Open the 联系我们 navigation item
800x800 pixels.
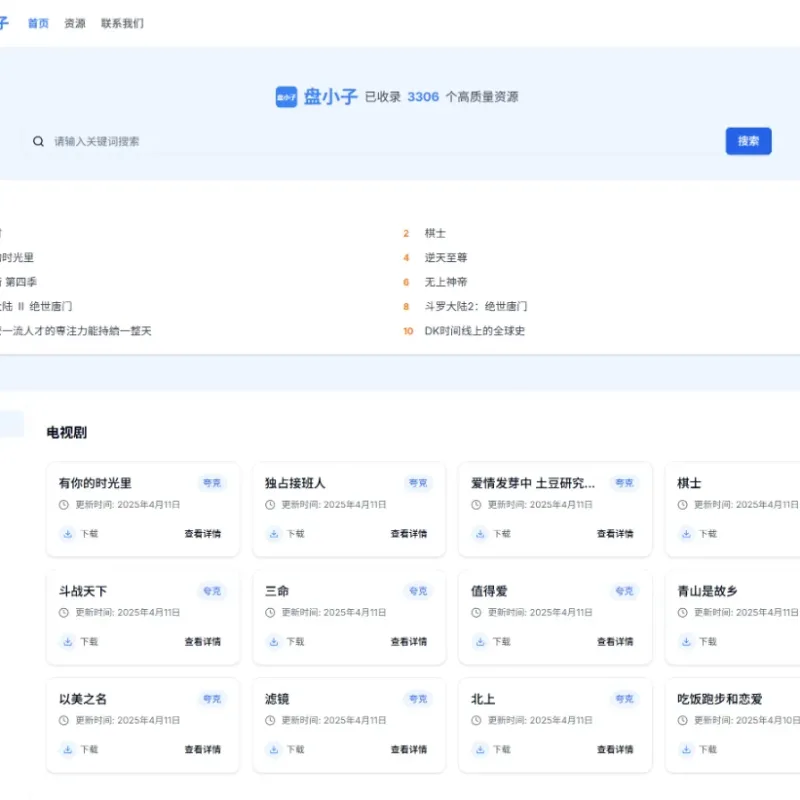point(122,23)
